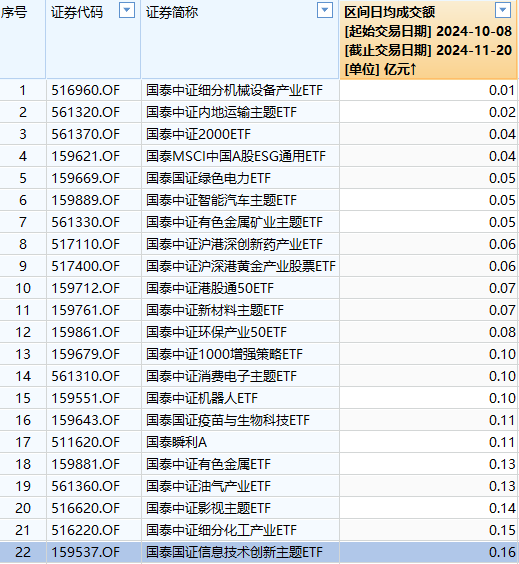Select the 证券代码 header label
Viewport: 519px width, 564px height.
click(77, 13)
